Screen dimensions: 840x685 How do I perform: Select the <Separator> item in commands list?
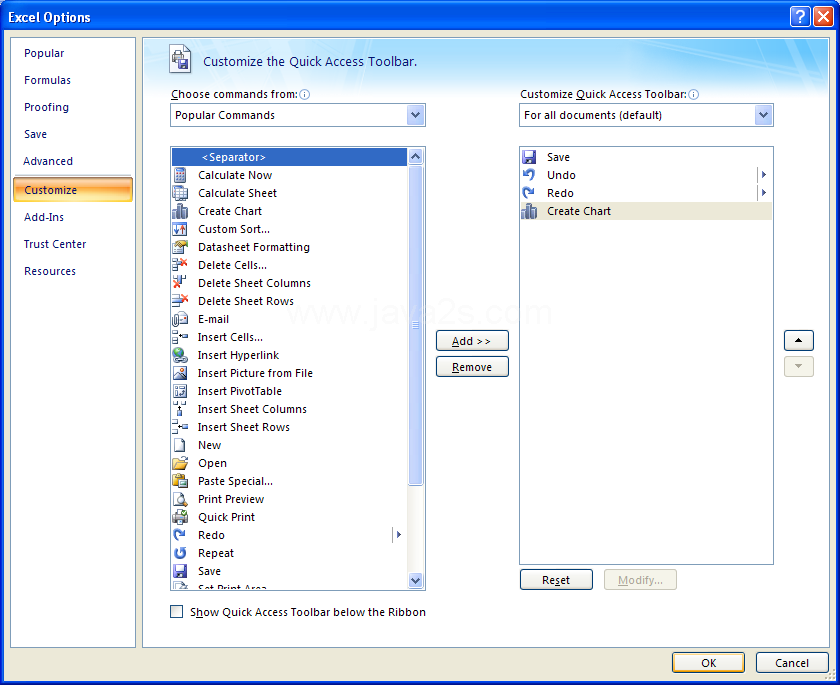point(289,157)
